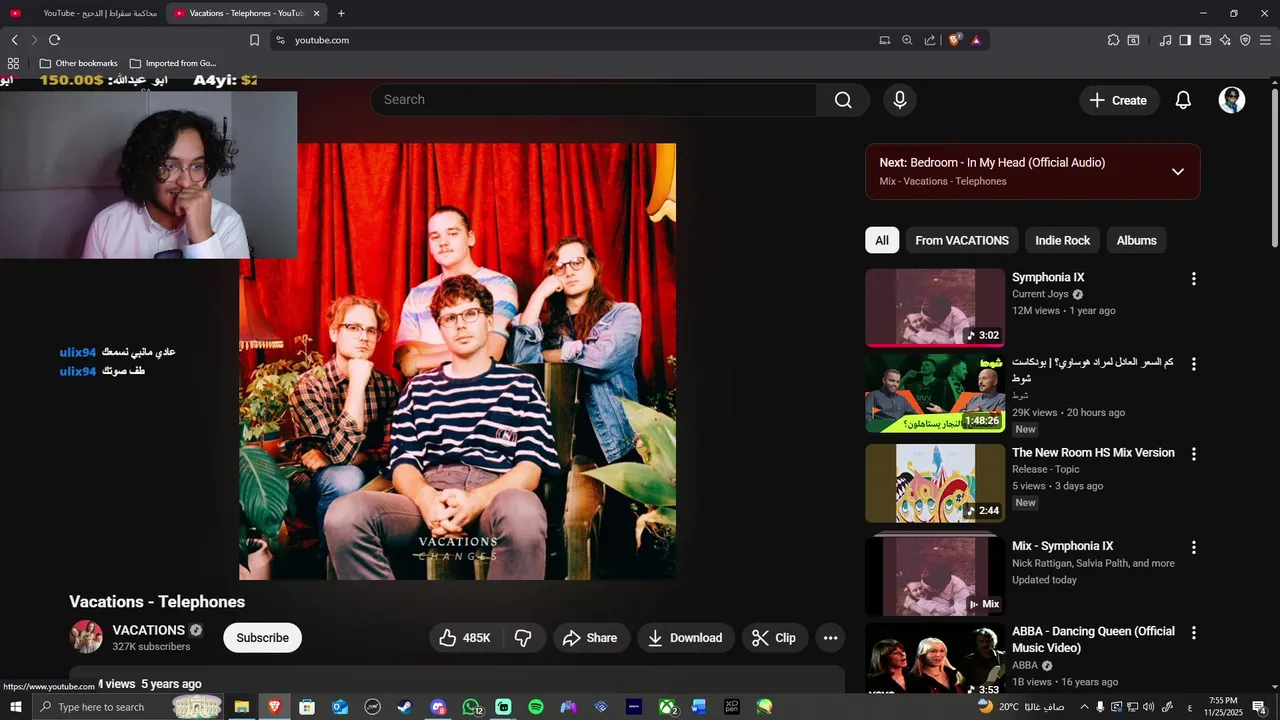Open the YouTube notifications bell
The image size is (1280, 720).
(1183, 100)
